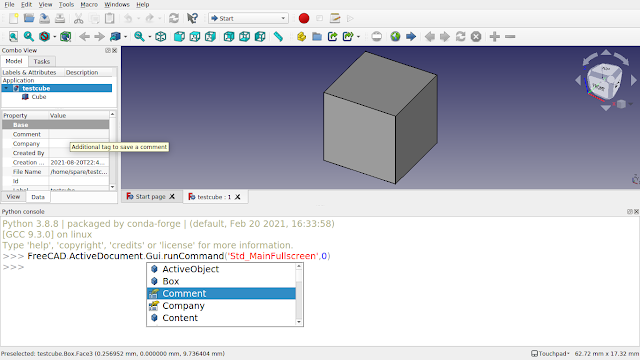Switch to top view cube icon
The width and height of the screenshot is (640, 360).
pos(195,37)
